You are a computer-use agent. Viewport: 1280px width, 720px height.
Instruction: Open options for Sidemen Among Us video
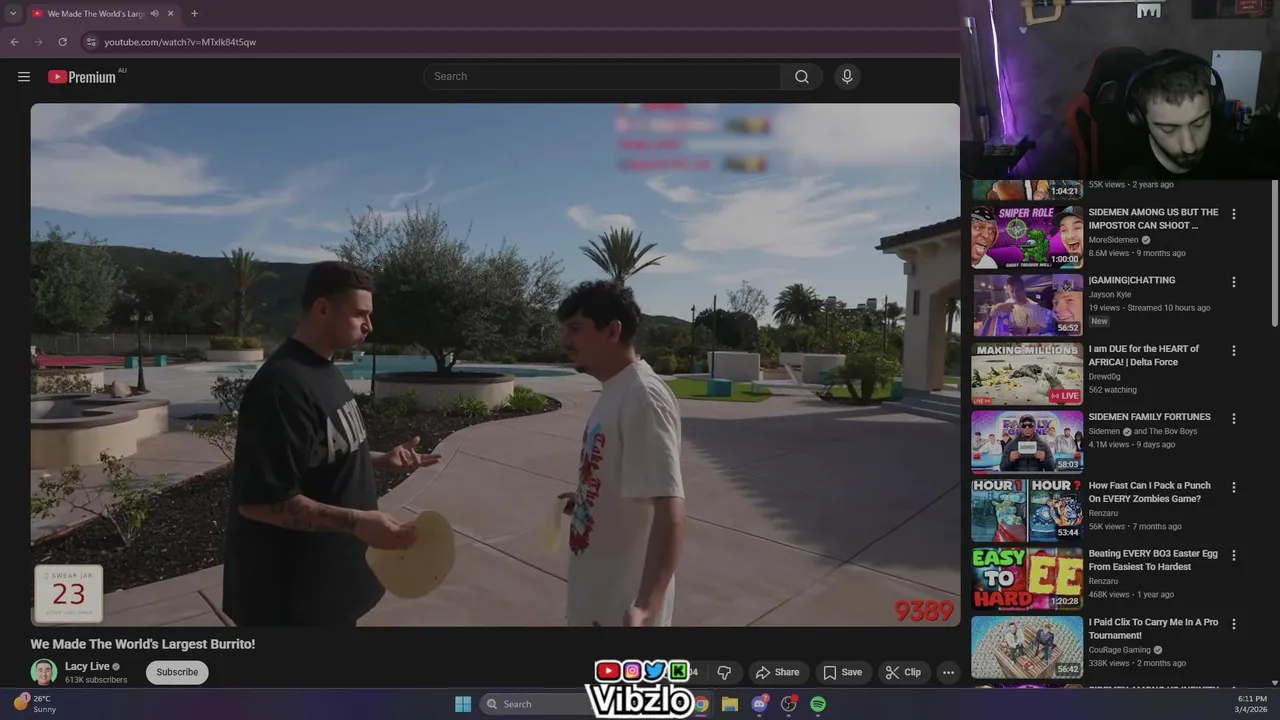coord(1234,214)
